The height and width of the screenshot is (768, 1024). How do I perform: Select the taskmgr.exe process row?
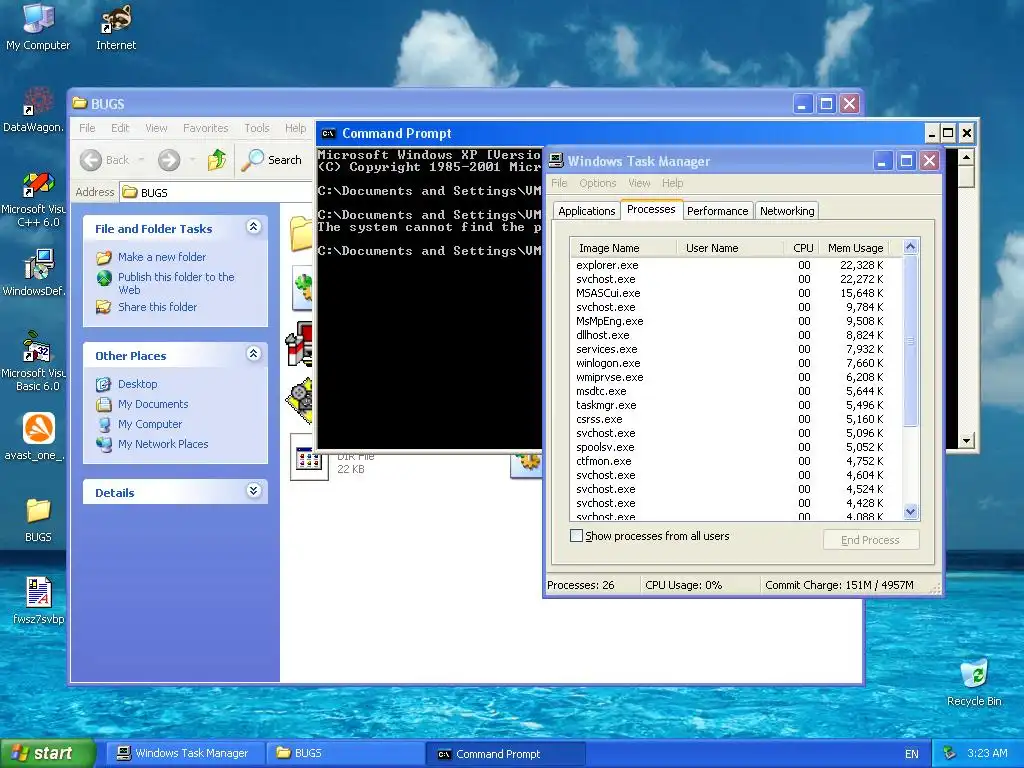tap(736, 405)
